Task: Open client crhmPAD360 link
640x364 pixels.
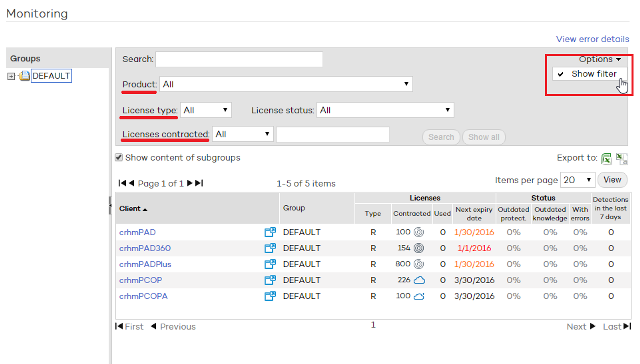Action: 145,248
